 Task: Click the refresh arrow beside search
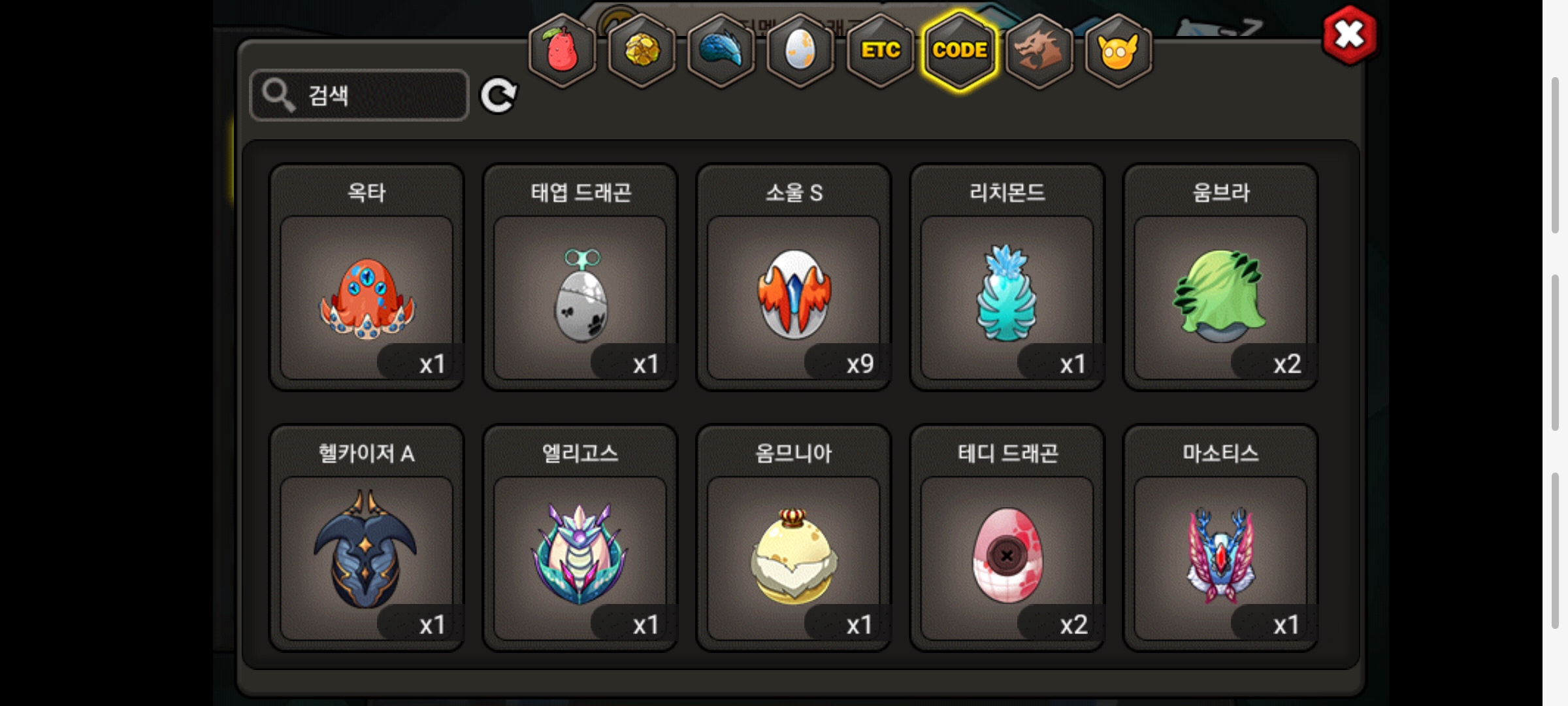click(x=498, y=96)
